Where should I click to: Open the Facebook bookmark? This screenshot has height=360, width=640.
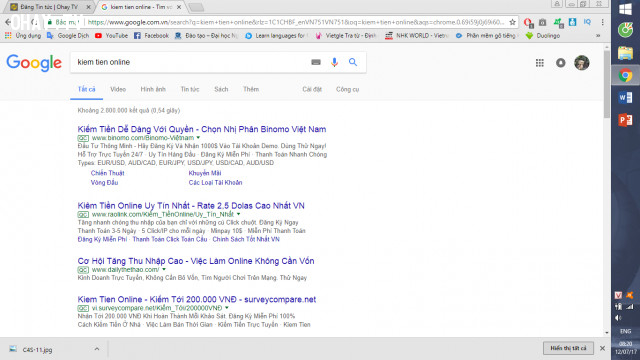click(151, 36)
